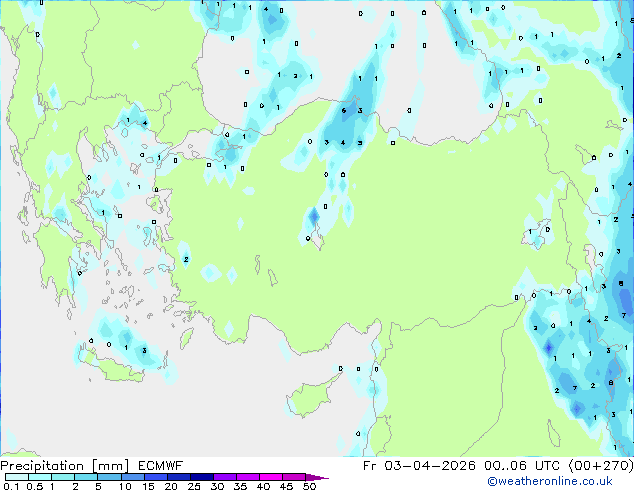Click the 0.1–0.5 mm legend color box
The width and height of the screenshot is (634, 490).
pyautogui.click(x=17, y=477)
